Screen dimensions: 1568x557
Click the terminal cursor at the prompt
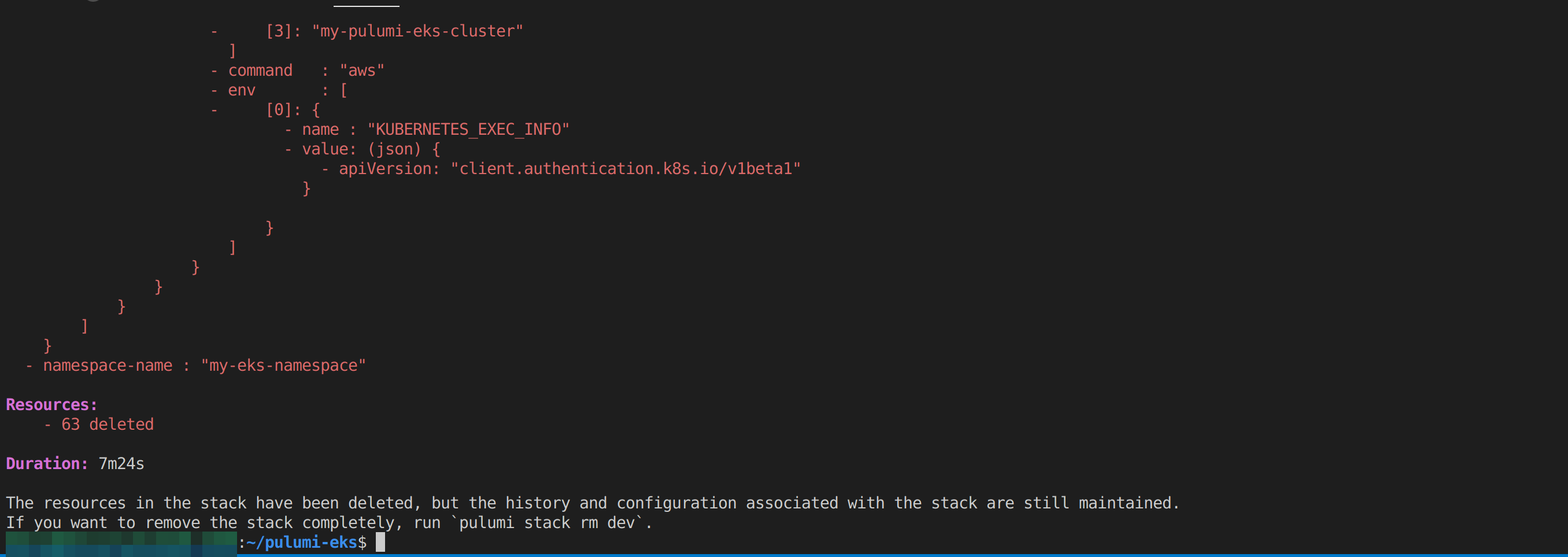pos(380,542)
